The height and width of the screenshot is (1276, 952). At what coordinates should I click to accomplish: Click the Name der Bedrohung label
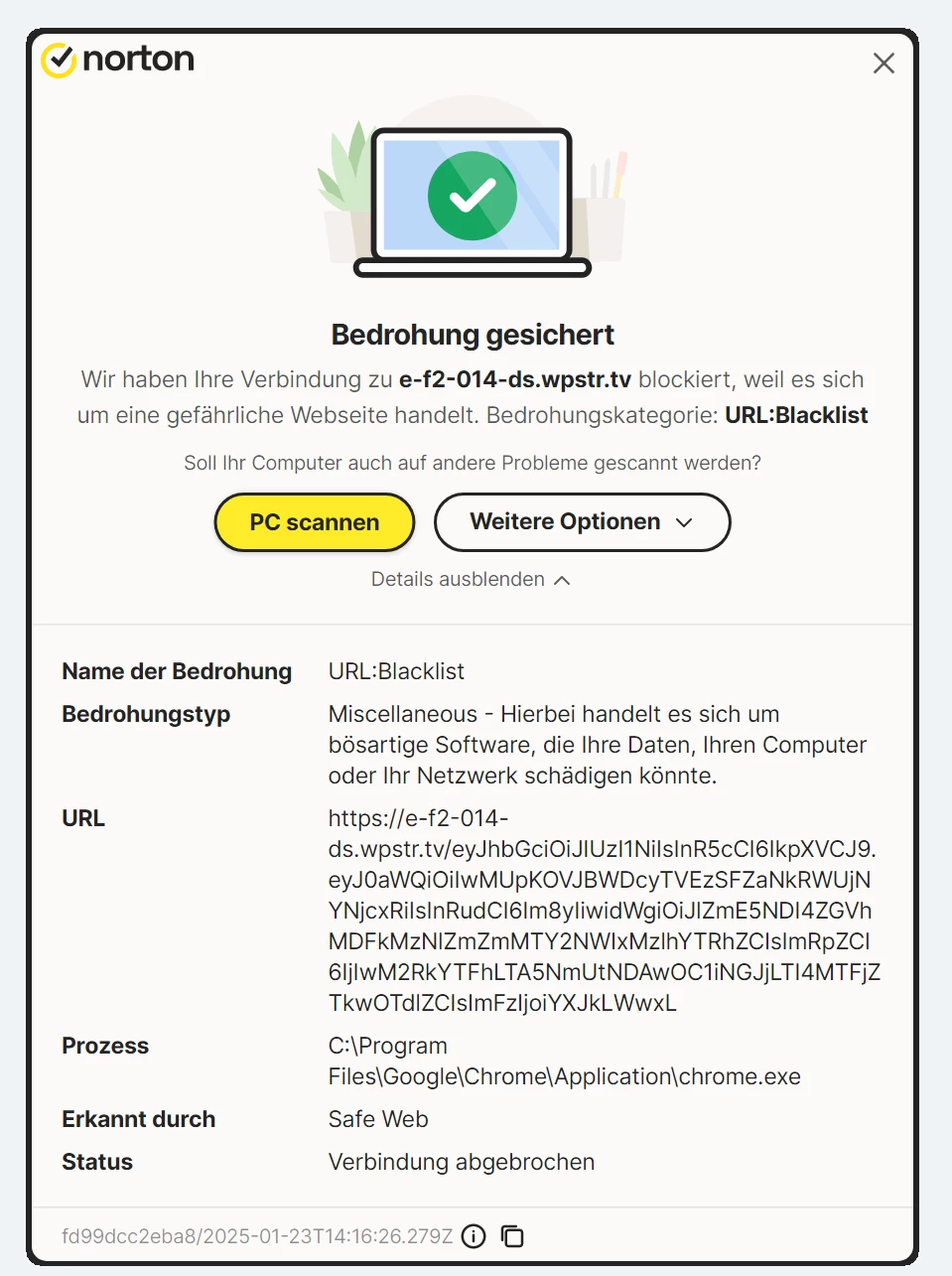[177, 671]
